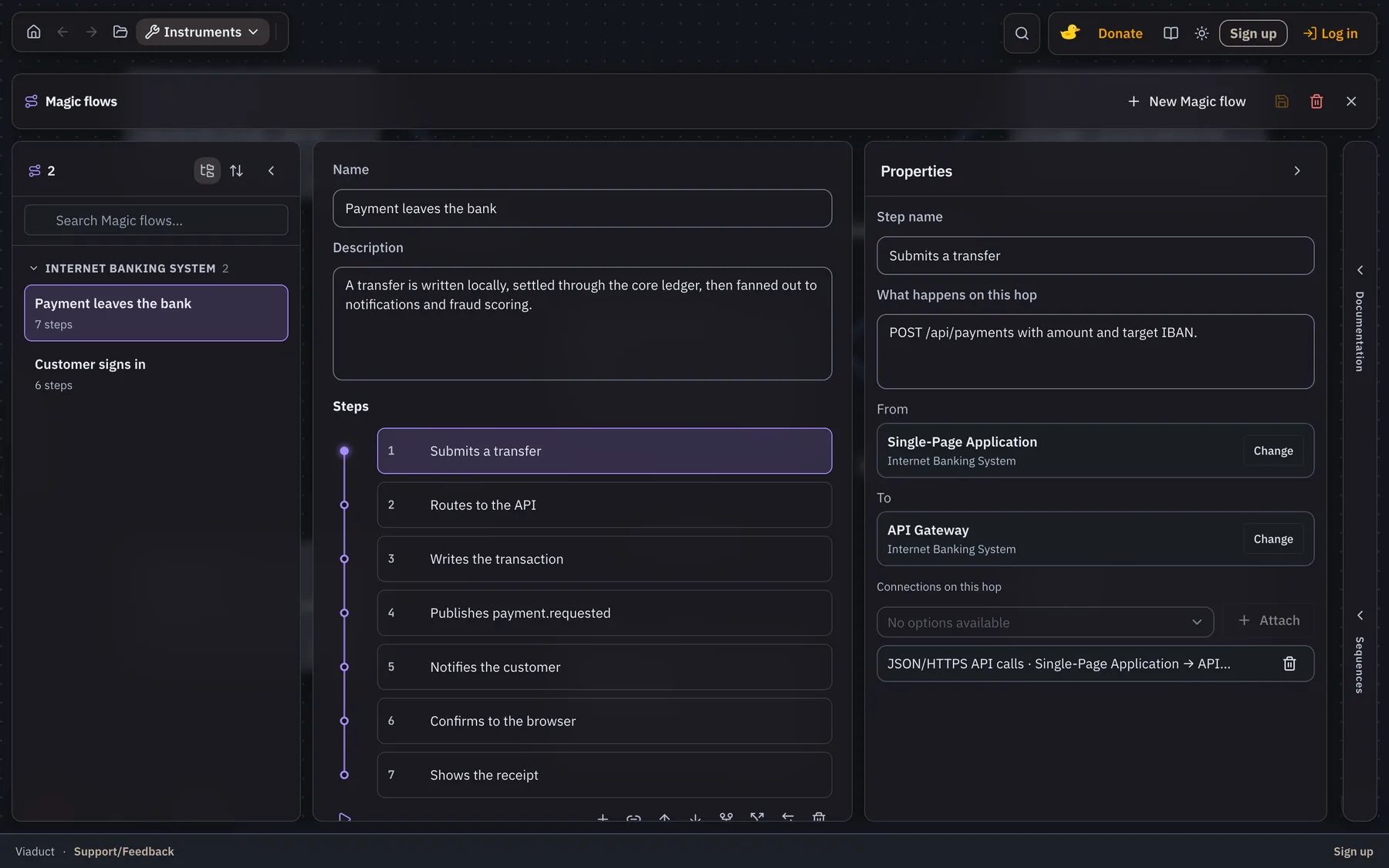Toggle the light/dark theme sun icon

tap(1201, 33)
